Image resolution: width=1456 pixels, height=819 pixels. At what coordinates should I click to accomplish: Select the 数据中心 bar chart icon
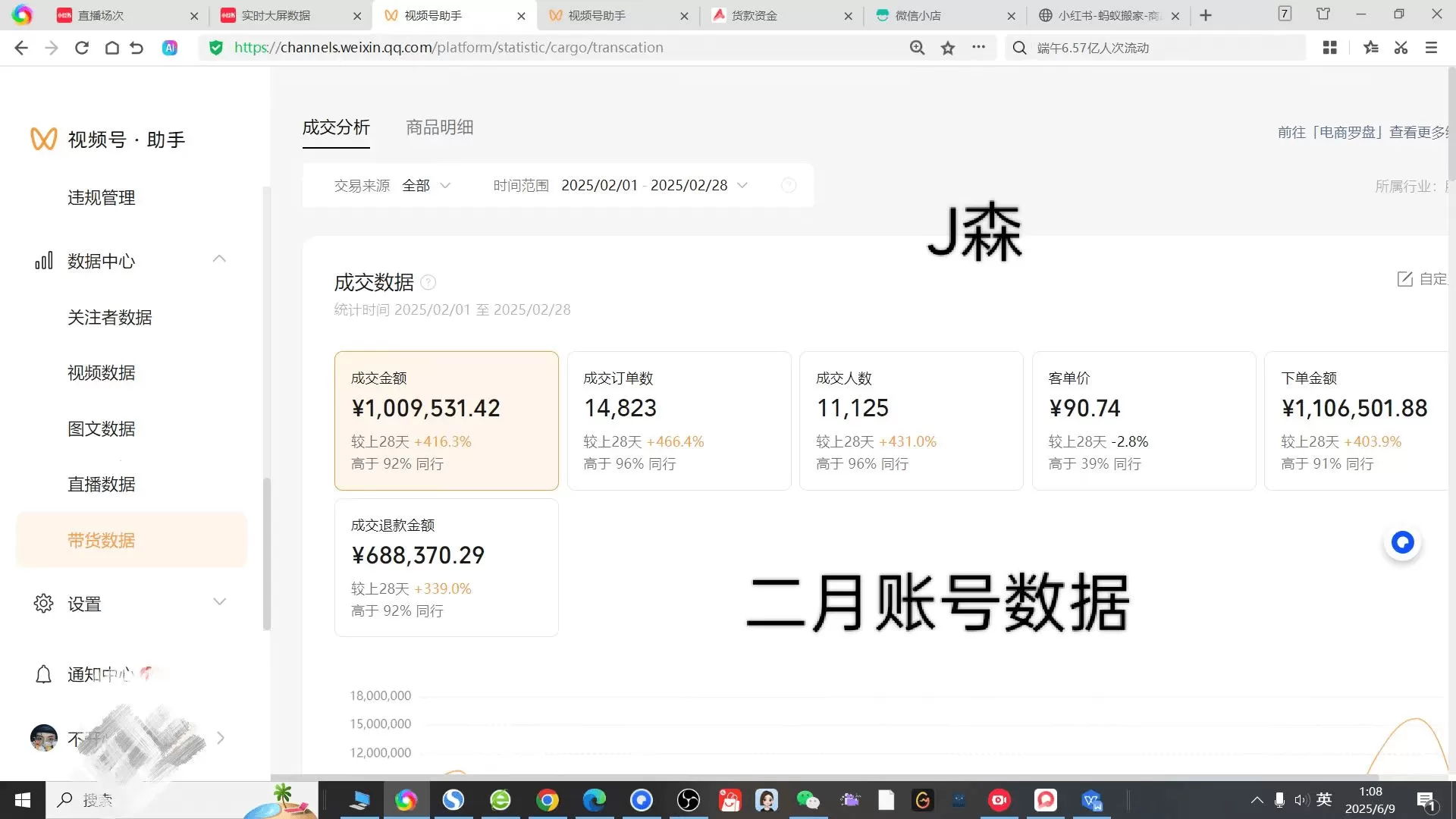(x=43, y=260)
